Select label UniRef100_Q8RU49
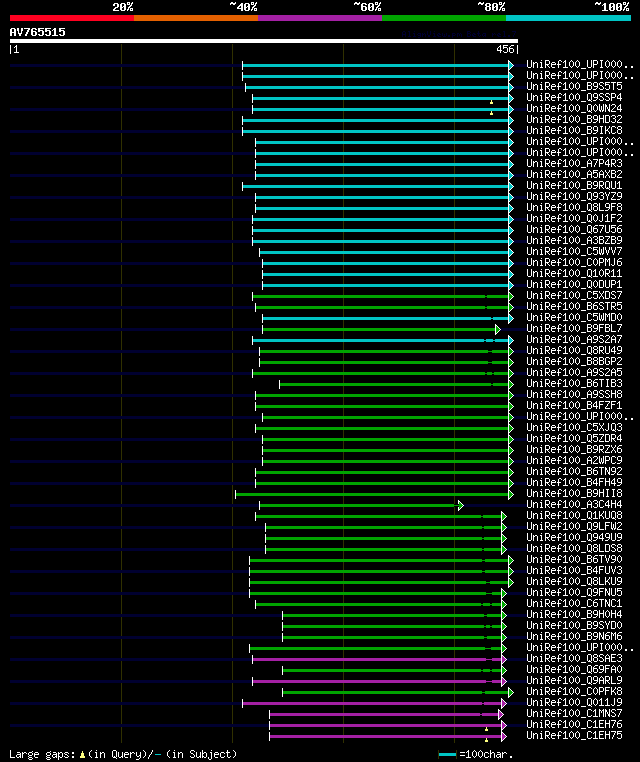Screen dimensions: 640x762 click(574, 350)
